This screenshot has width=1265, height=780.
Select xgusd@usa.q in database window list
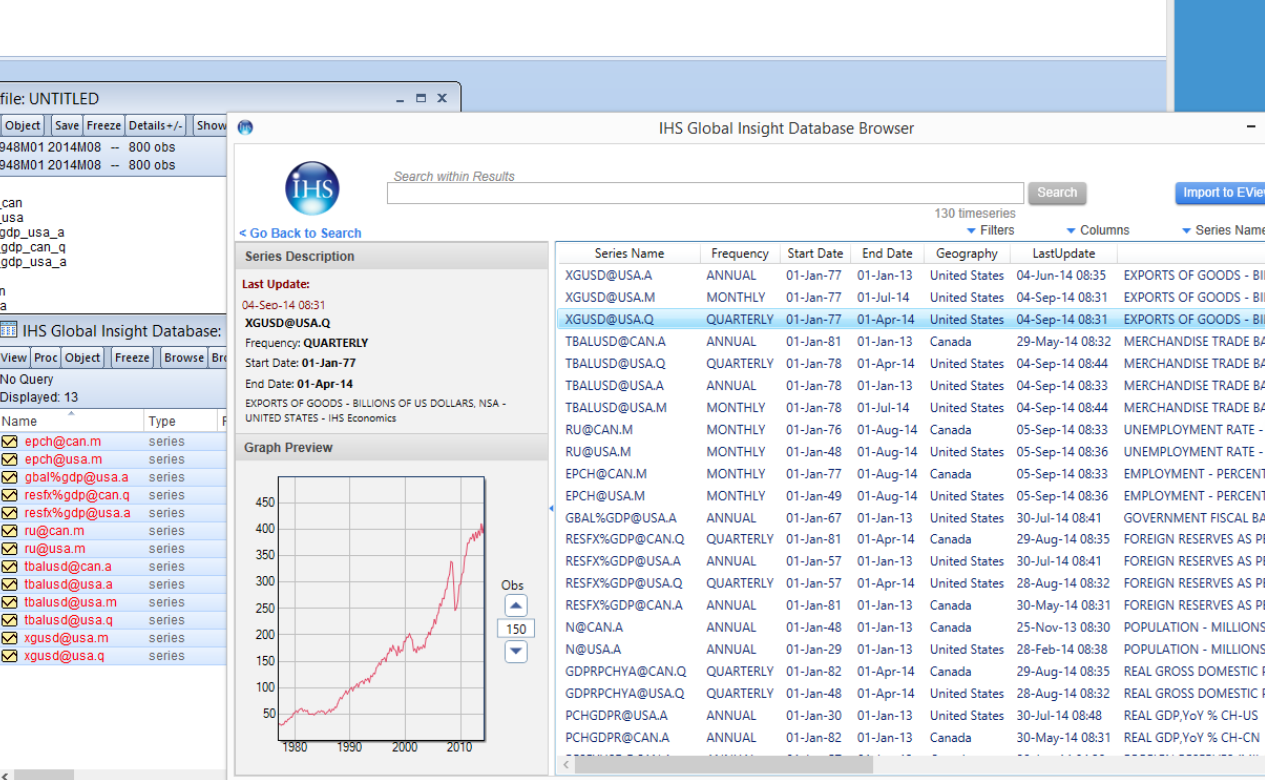(113, 656)
